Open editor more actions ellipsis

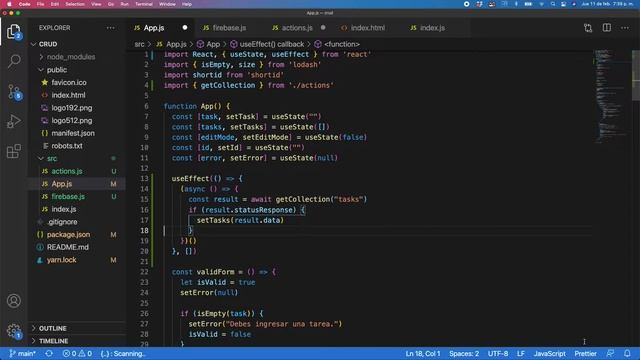coord(625,28)
